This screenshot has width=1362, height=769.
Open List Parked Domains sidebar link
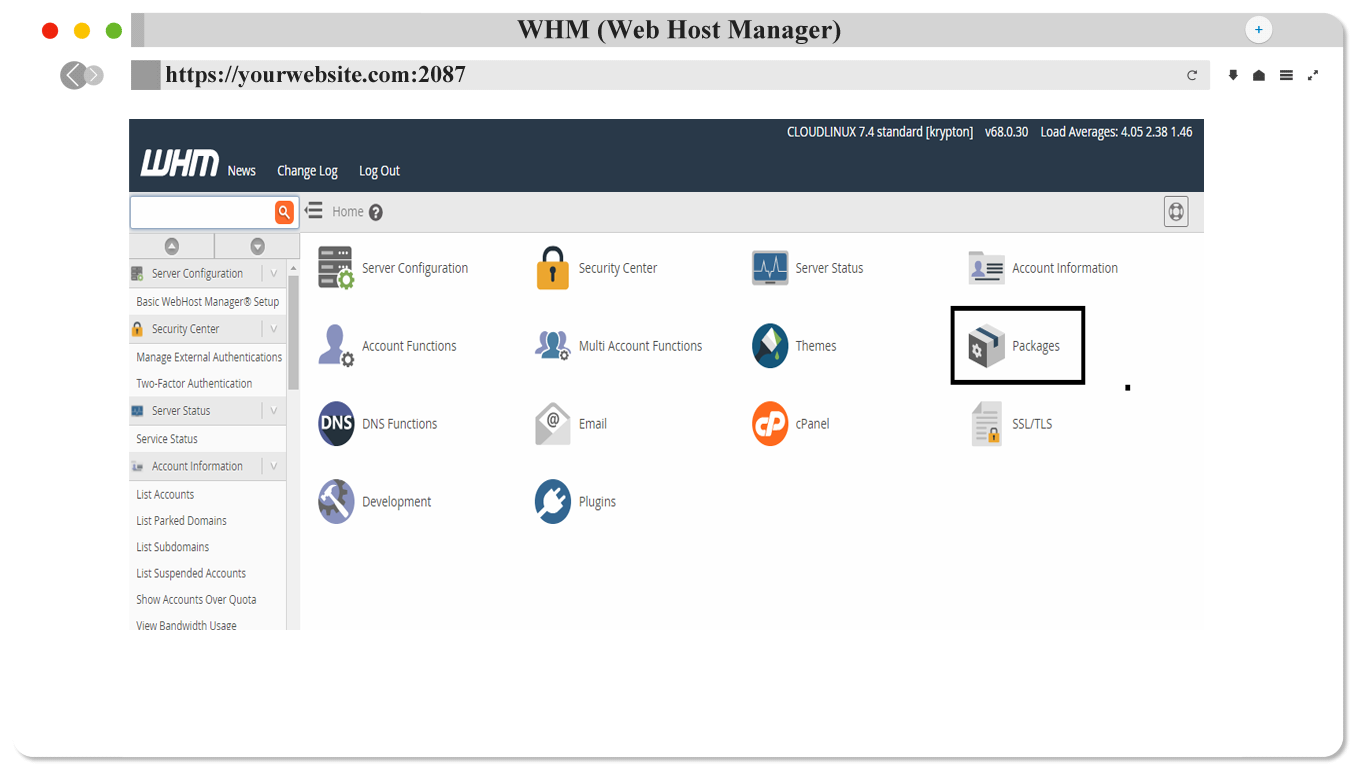(181, 520)
